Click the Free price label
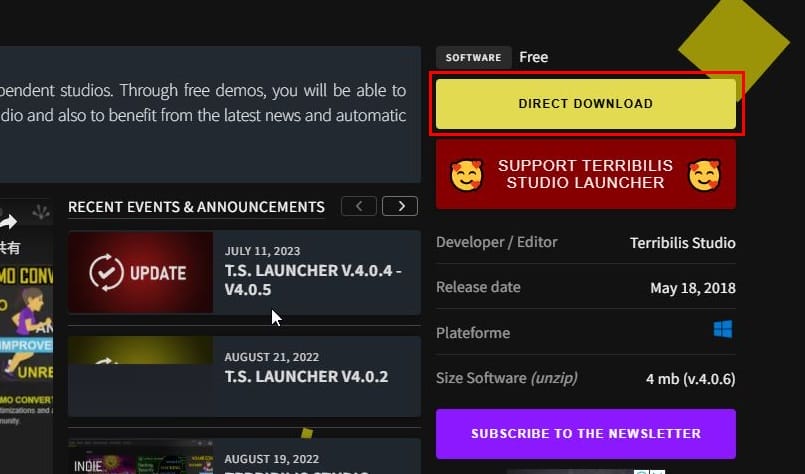 tap(533, 57)
